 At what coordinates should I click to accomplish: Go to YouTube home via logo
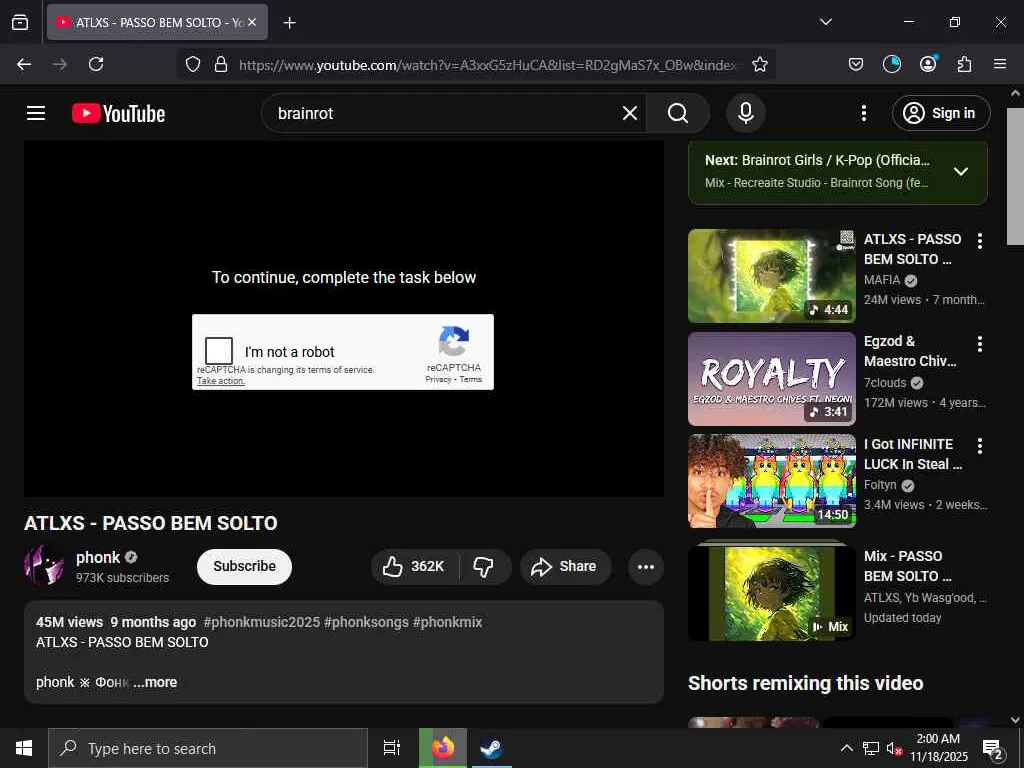click(x=118, y=114)
